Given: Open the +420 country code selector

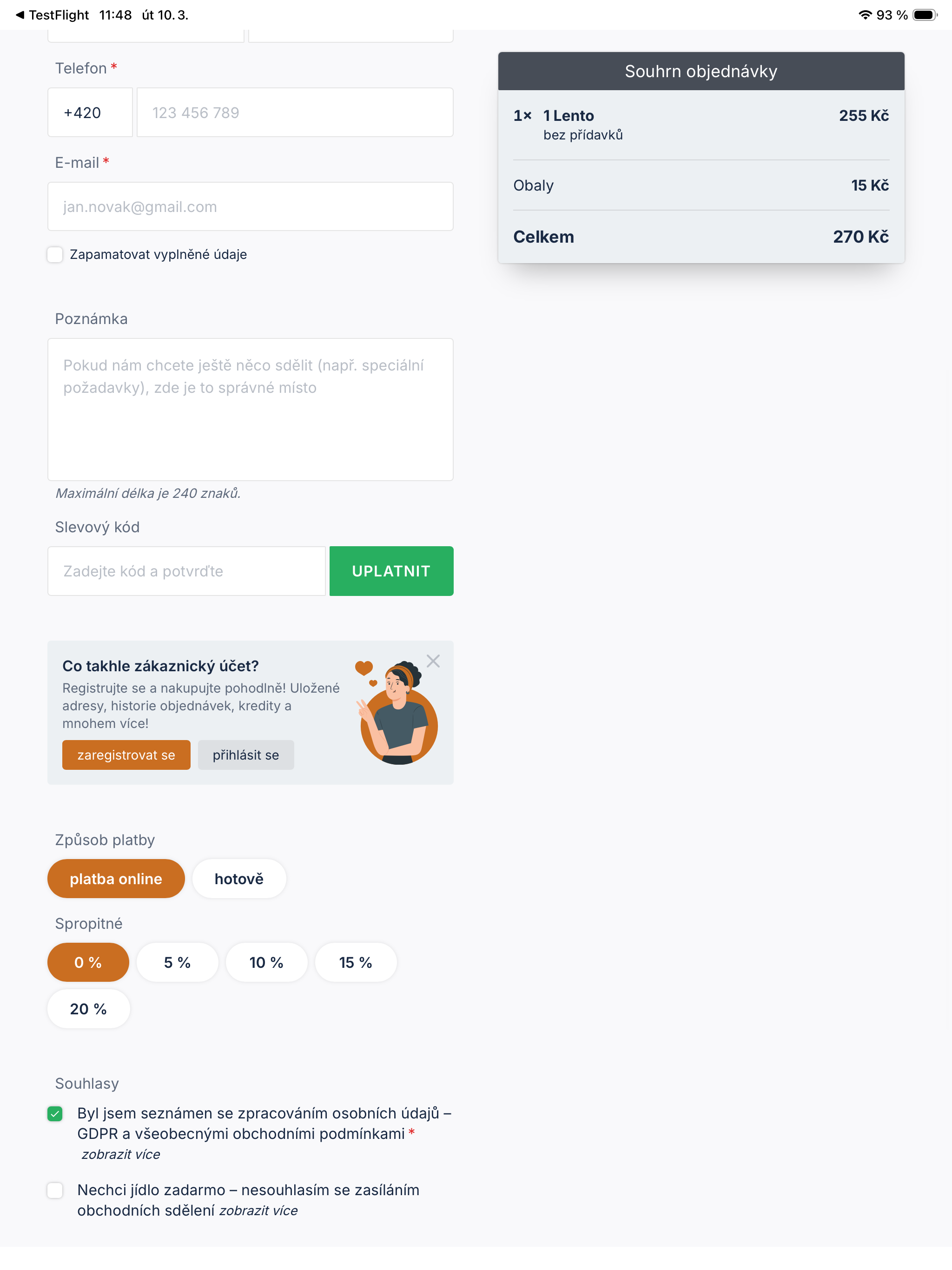Looking at the screenshot, I should (90, 112).
